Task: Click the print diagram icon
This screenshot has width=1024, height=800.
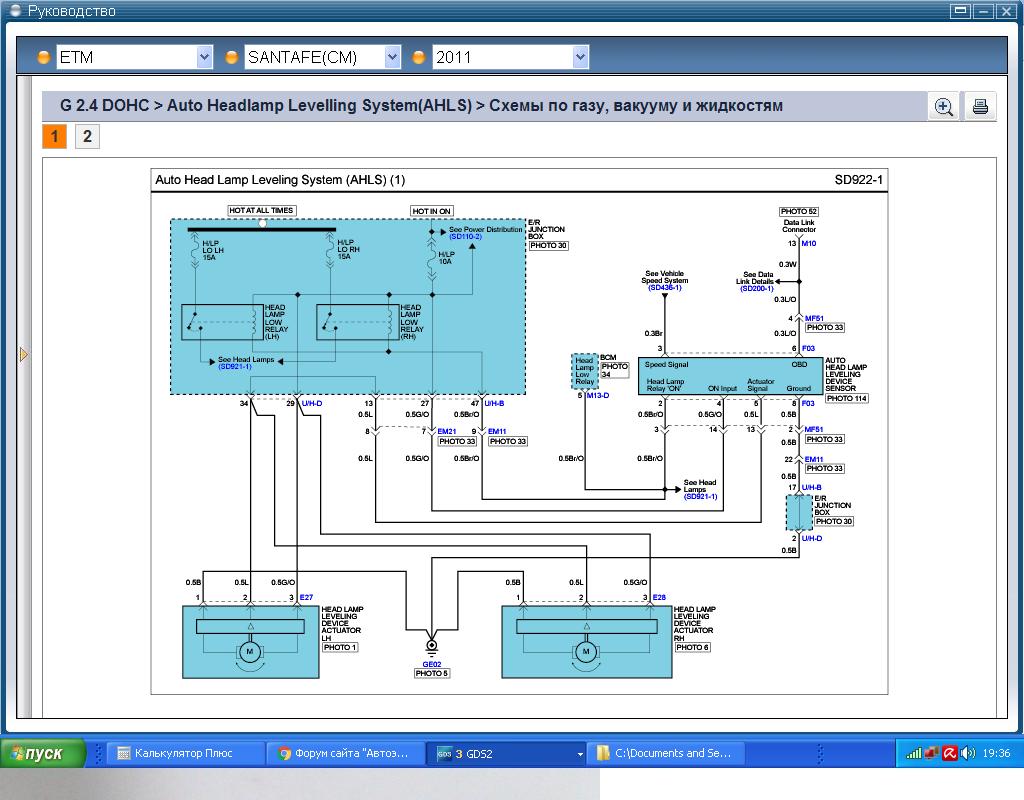Action: point(980,106)
